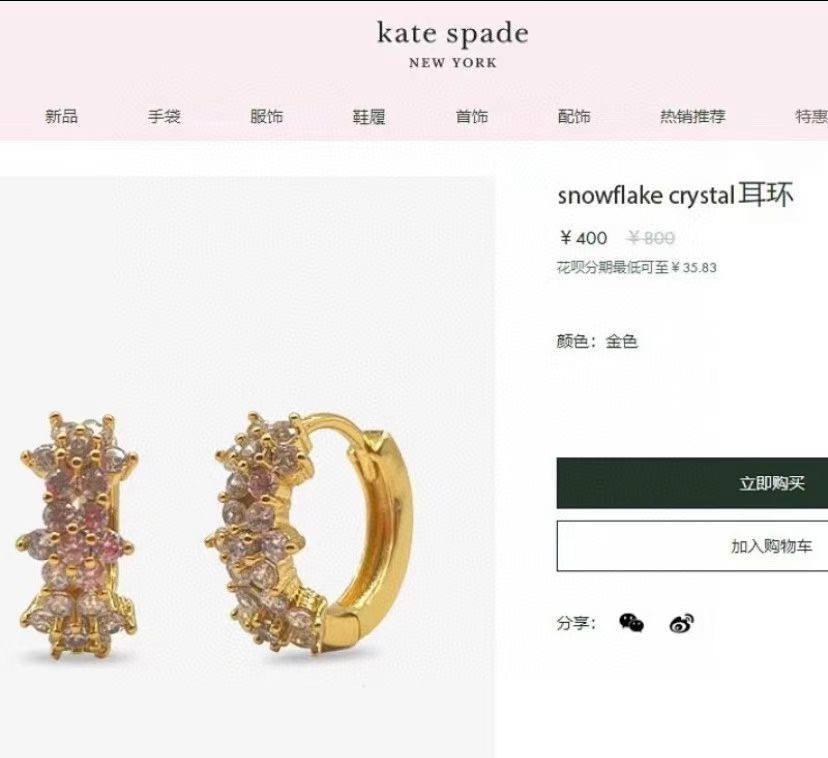Image resolution: width=828 pixels, height=758 pixels.
Task: Click the side-view hoop earring image
Action: coord(309,532)
